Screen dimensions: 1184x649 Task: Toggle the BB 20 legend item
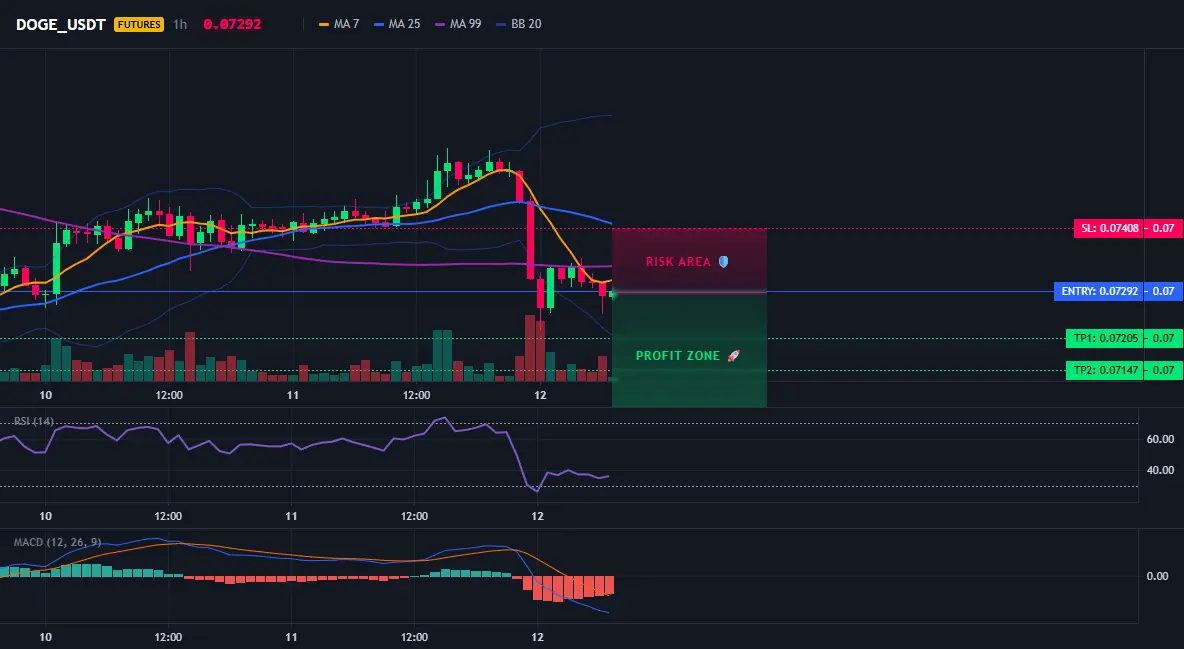click(519, 24)
